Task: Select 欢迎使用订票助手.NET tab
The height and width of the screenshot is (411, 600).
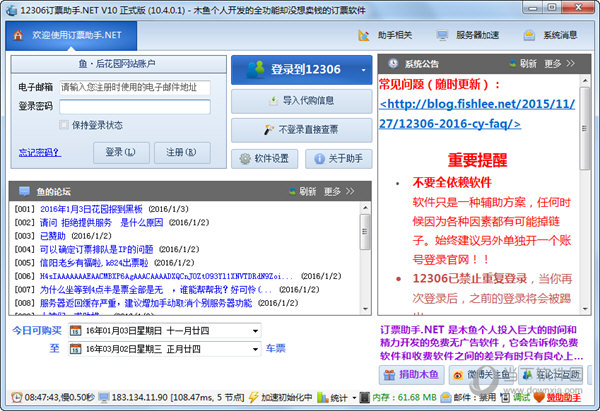Action: pos(71,36)
